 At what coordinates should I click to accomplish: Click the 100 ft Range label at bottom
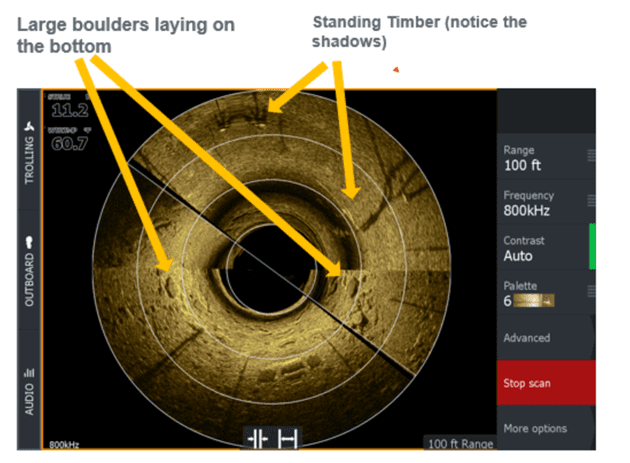pyautogui.click(x=460, y=443)
